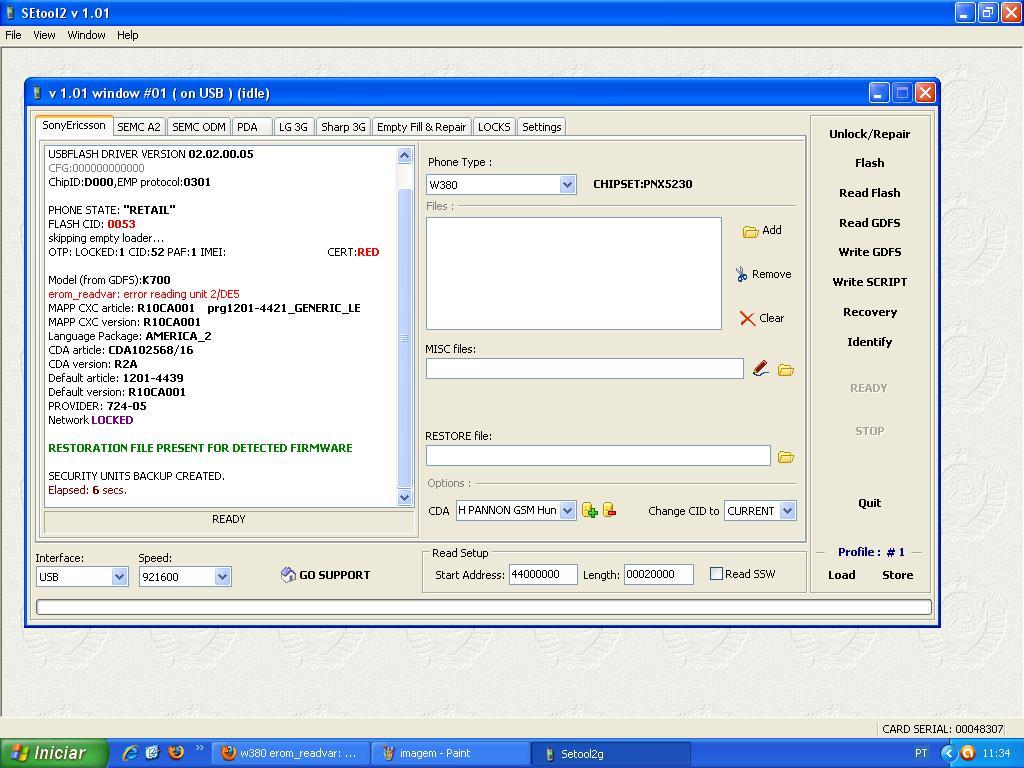1024x768 pixels.
Task: Open the View menu
Action: click(44, 35)
